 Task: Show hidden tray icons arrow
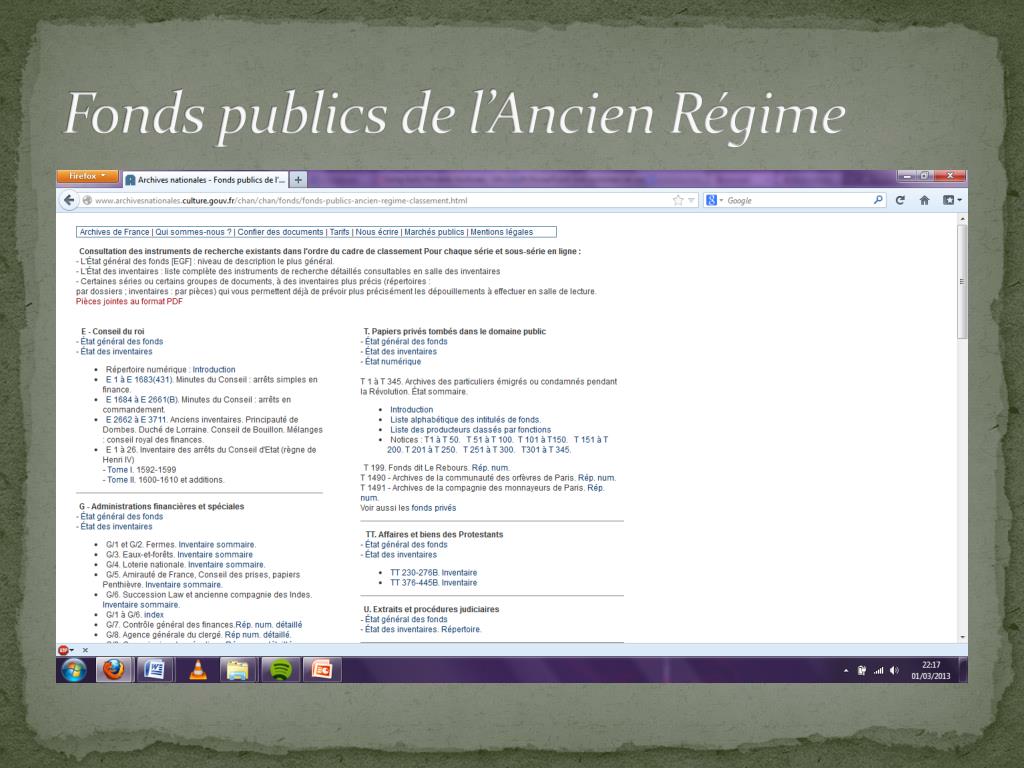tap(846, 671)
